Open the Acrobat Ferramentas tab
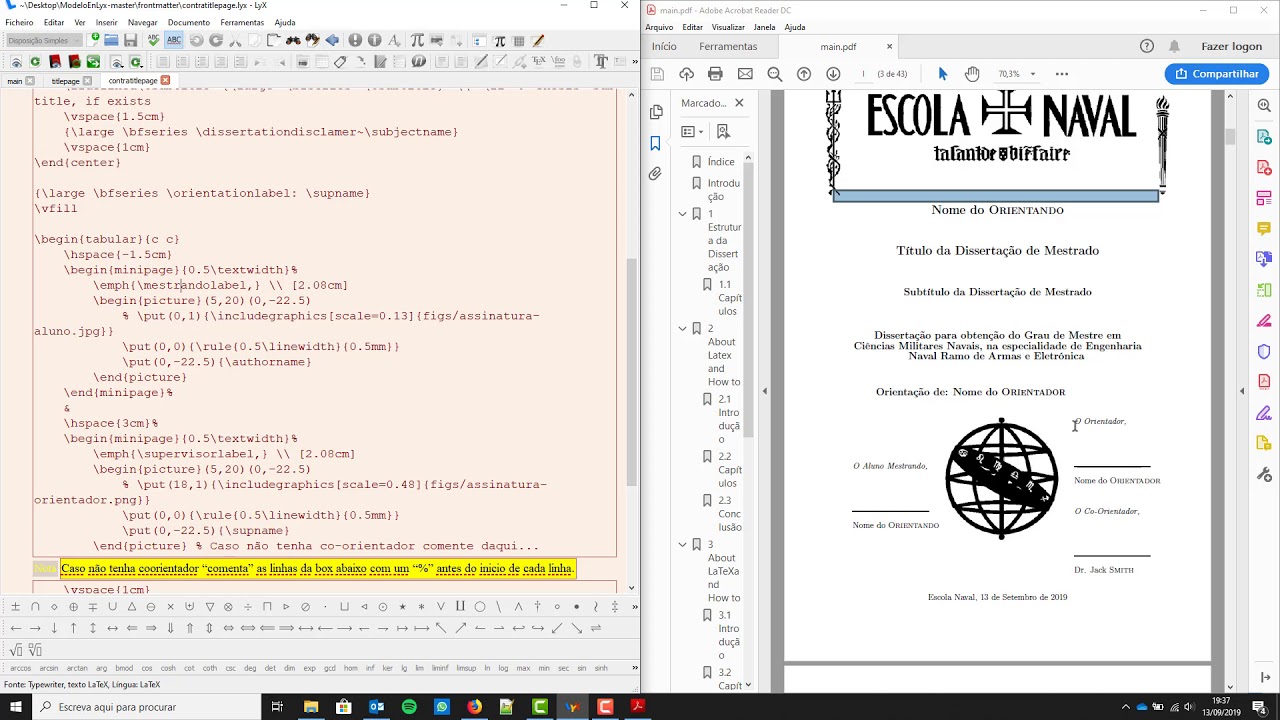The height and width of the screenshot is (720, 1280). point(728,47)
